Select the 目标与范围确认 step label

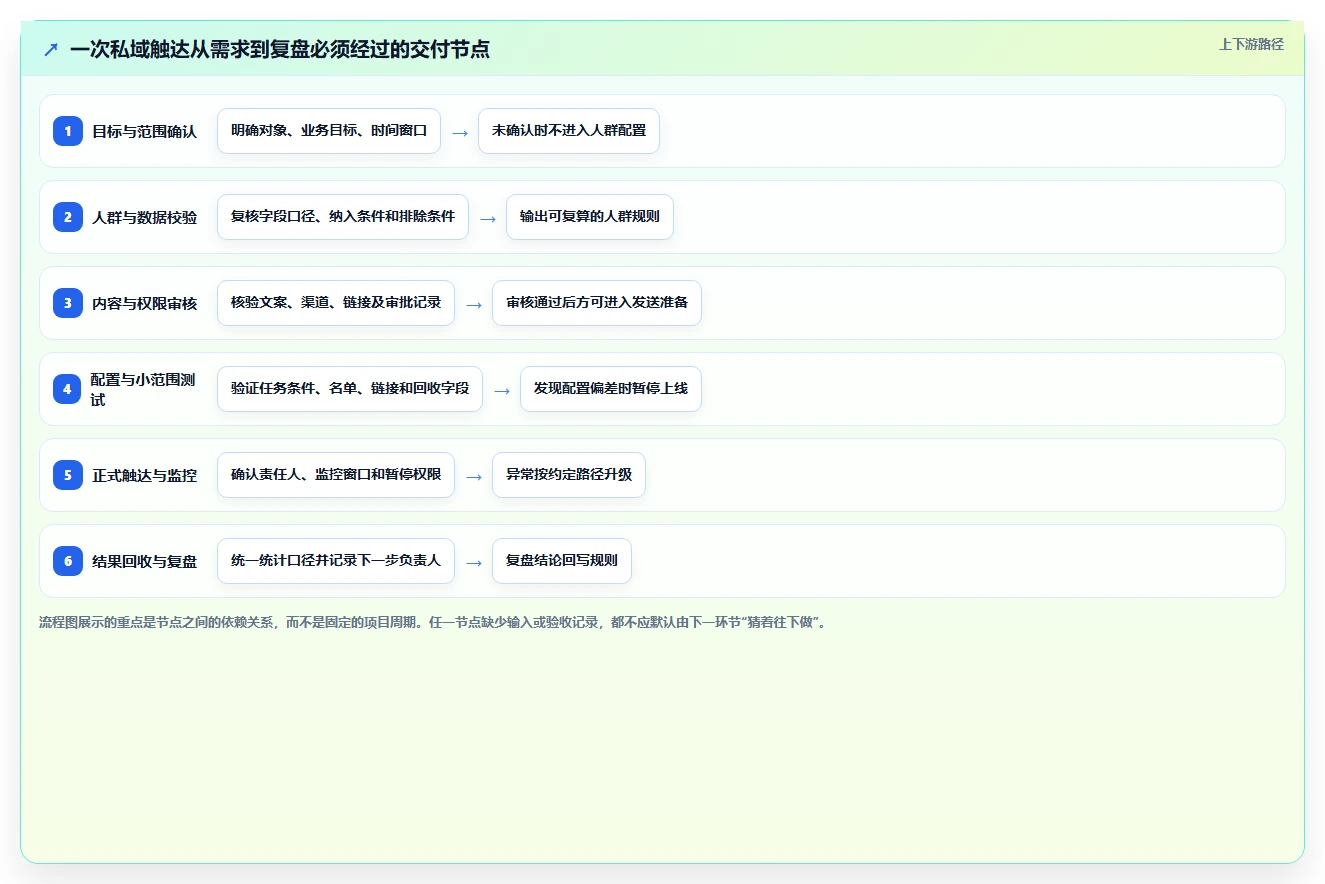pyautogui.click(x=145, y=131)
